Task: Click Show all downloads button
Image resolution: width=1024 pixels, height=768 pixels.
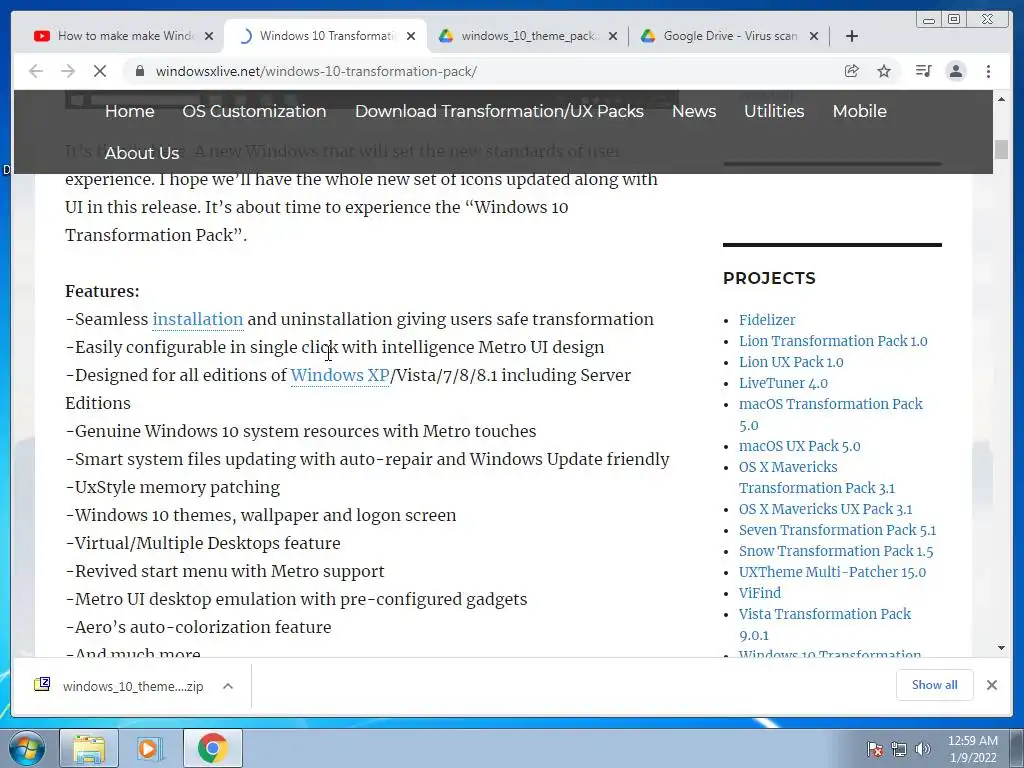Action: tap(935, 684)
